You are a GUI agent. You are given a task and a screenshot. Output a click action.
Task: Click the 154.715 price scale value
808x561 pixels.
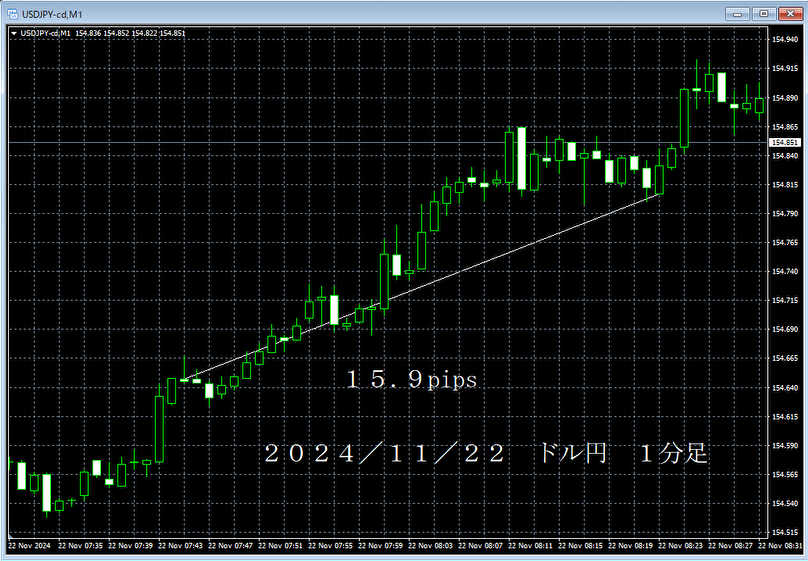coord(785,300)
